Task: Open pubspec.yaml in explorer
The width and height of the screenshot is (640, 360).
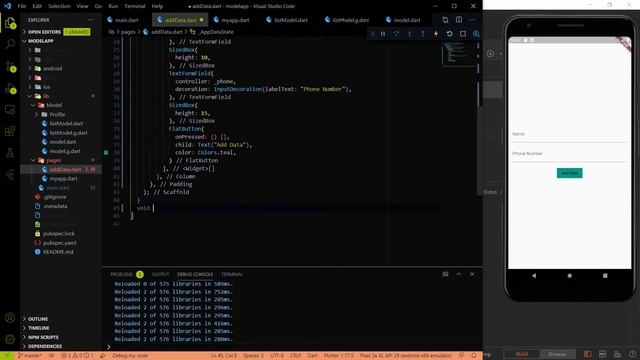Action: (59, 243)
